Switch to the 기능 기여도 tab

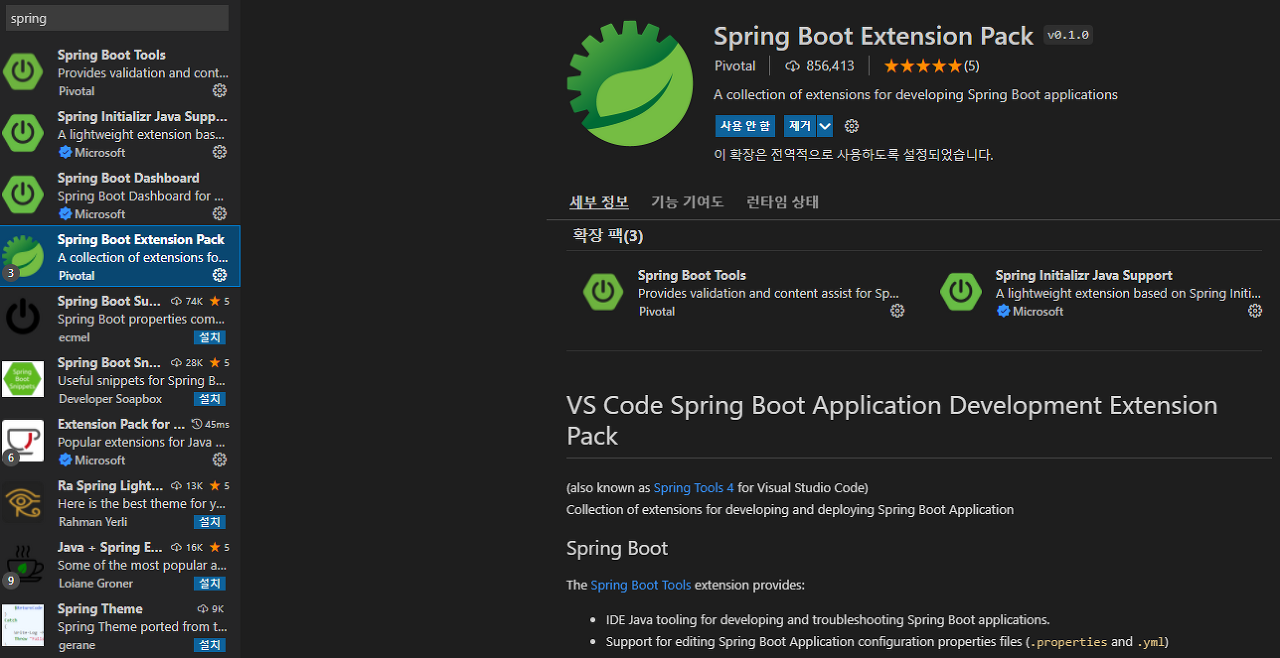click(687, 202)
